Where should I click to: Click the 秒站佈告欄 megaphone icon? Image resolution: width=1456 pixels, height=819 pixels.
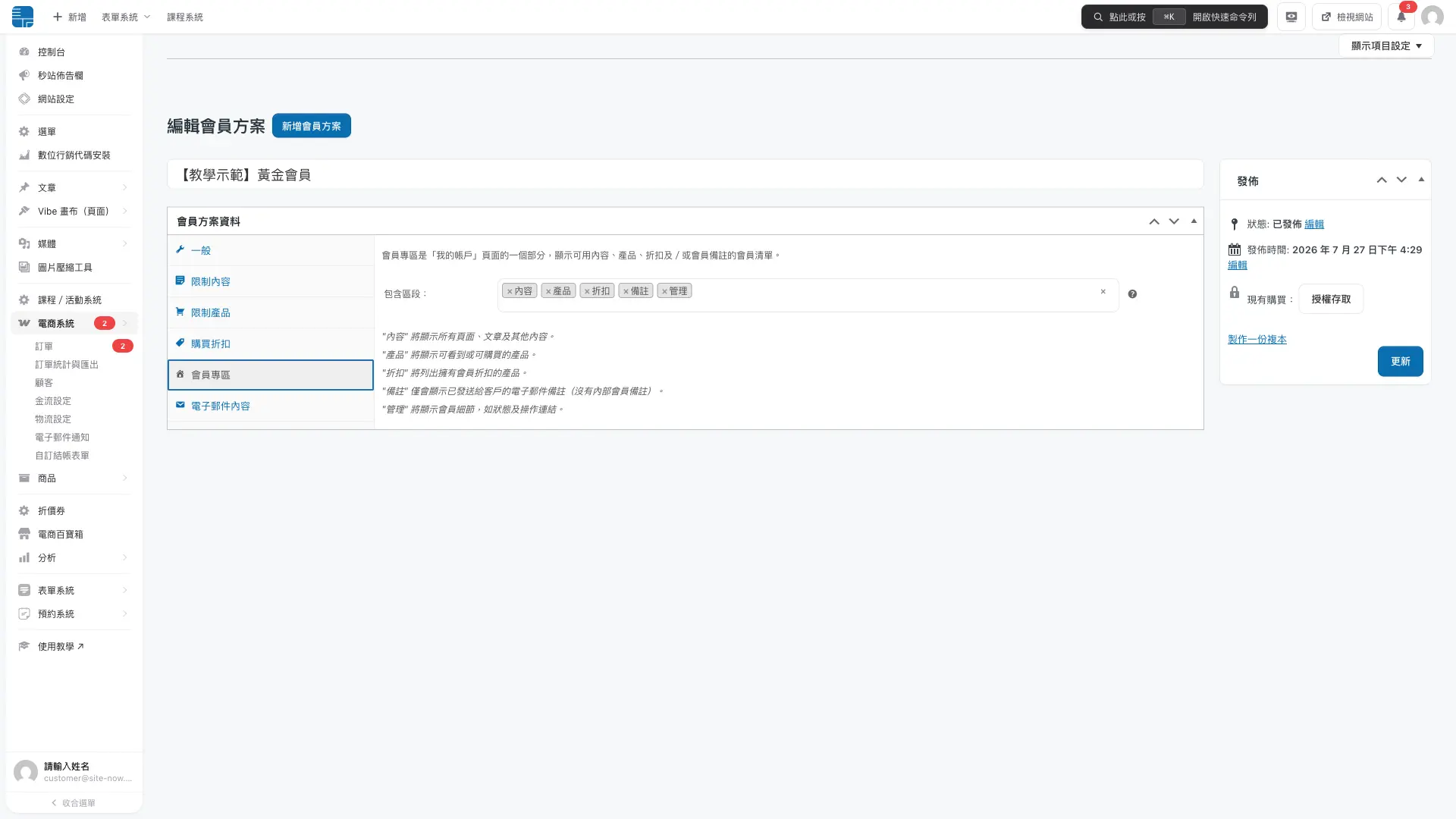point(24,75)
